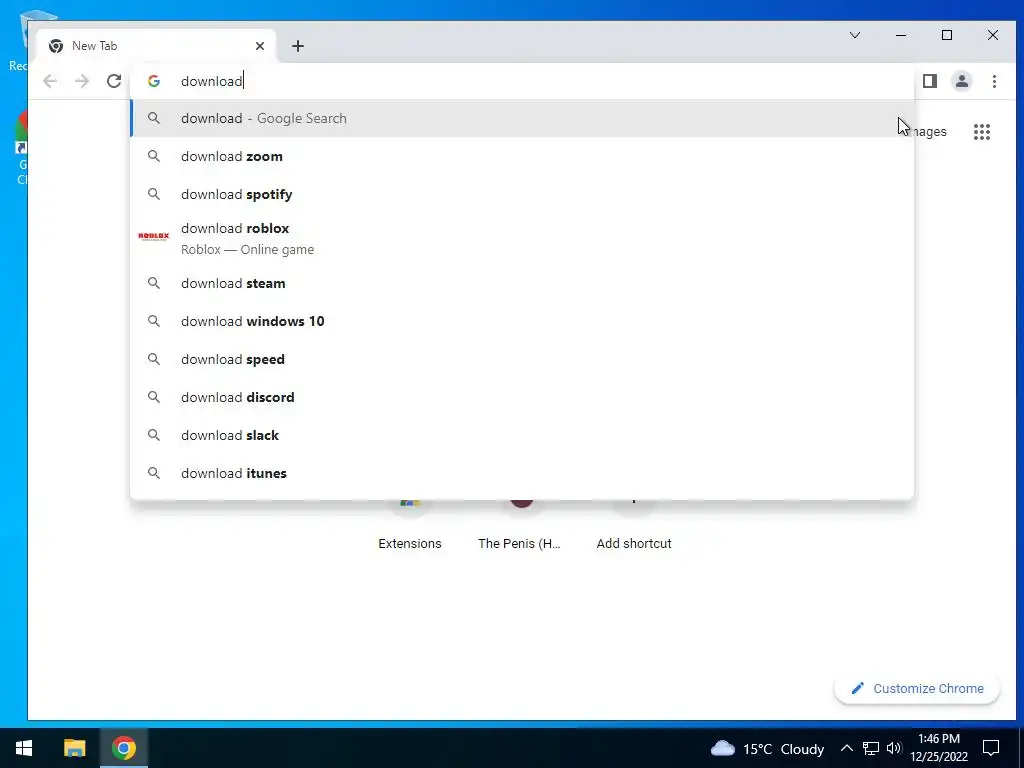1024x768 pixels.
Task: Pick the 'download windows 10' suggestion
Action: point(522,321)
